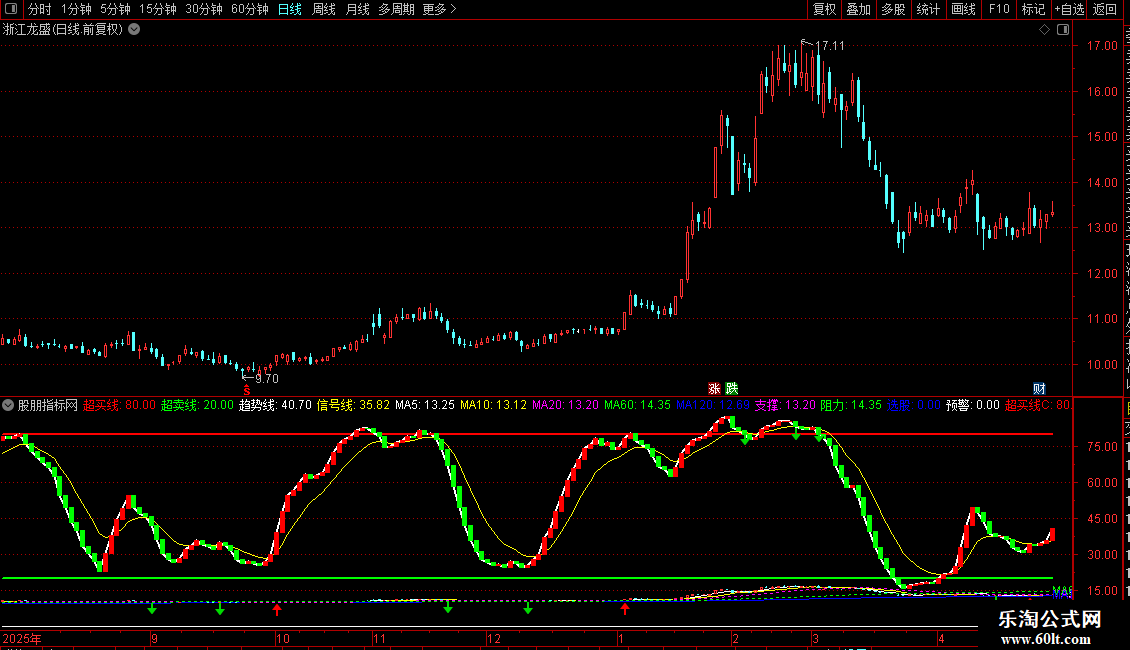Click the red 涨 marker icon
1130x650 pixels.
pyautogui.click(x=714, y=388)
